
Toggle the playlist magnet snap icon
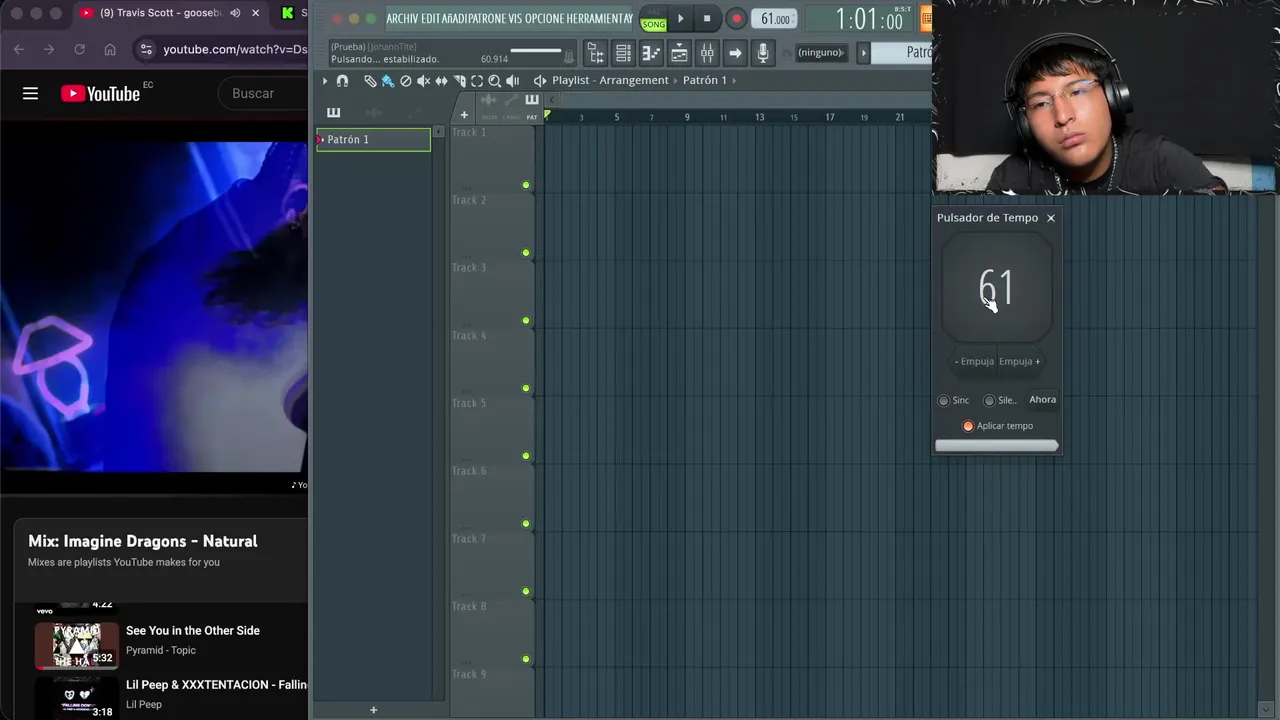tap(342, 81)
